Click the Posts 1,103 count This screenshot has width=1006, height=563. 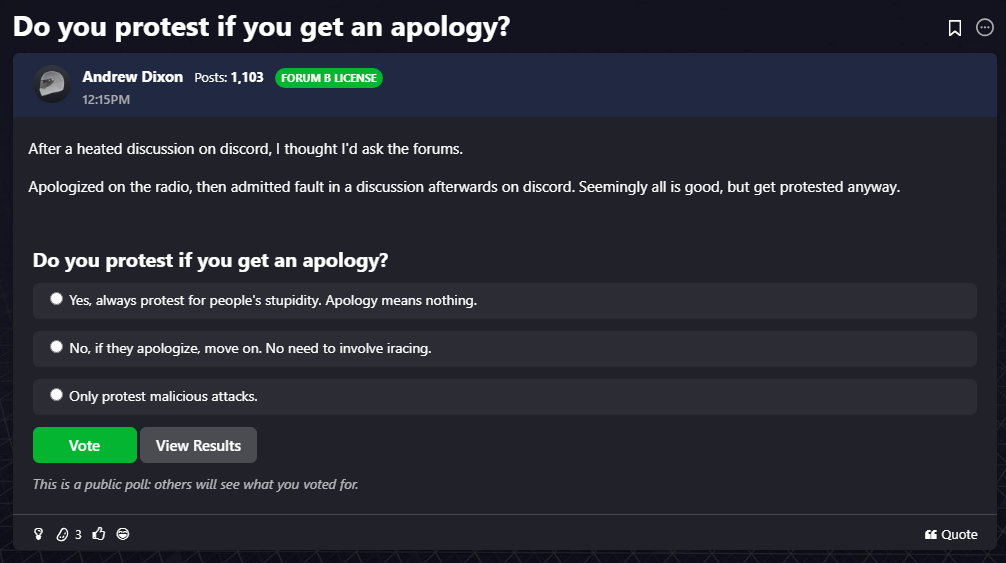[x=229, y=77]
